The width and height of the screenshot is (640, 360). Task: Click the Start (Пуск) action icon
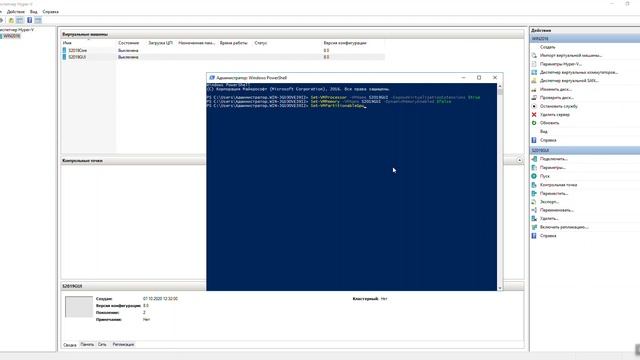(534, 176)
